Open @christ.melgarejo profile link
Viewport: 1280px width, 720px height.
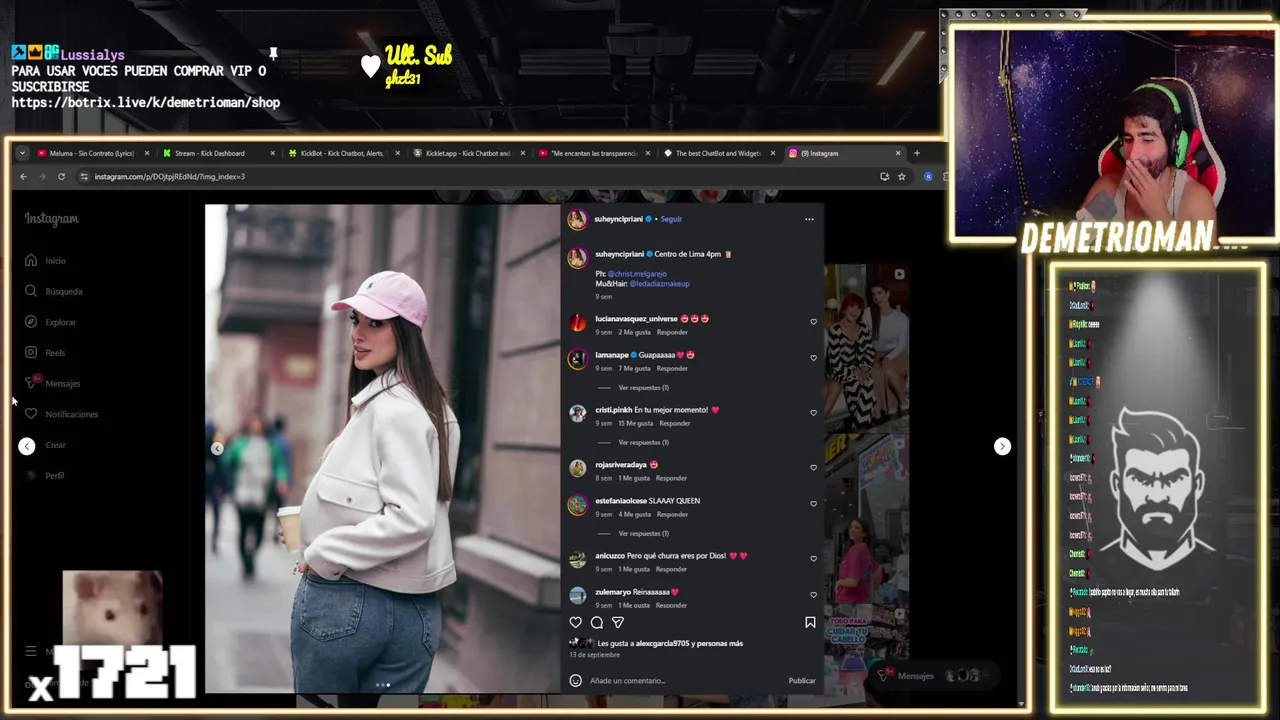point(637,274)
